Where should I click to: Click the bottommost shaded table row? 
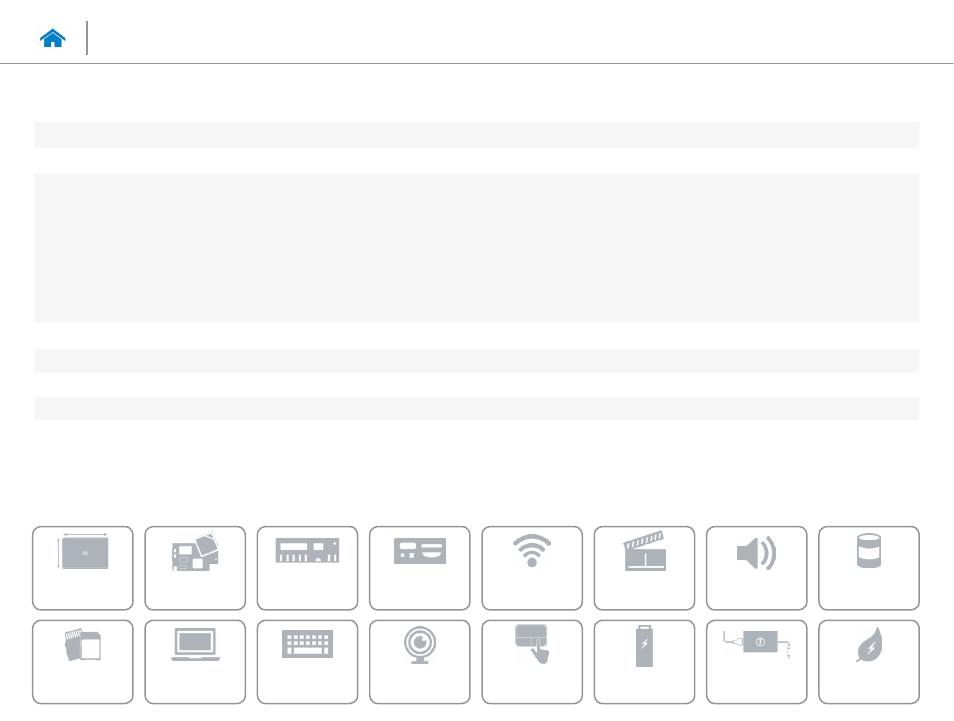476,408
